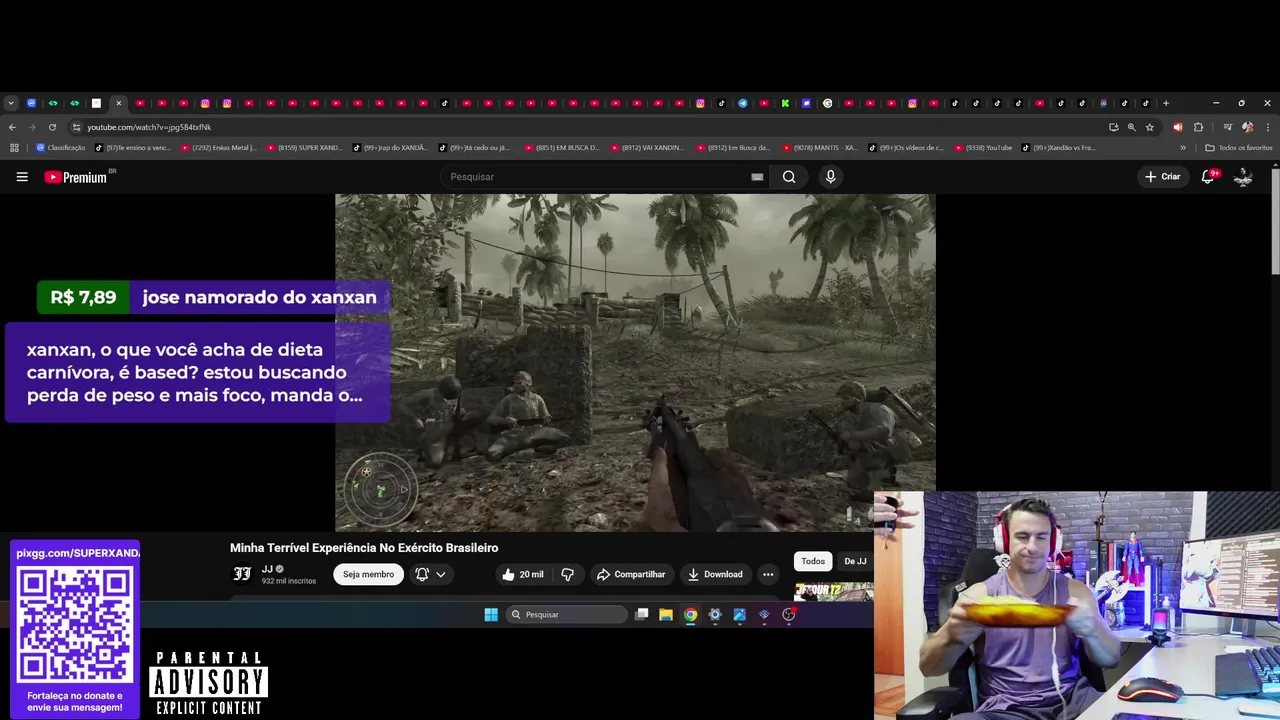The width and height of the screenshot is (1280, 720).
Task: Start voice search with microphone icon
Action: pyautogui.click(x=830, y=177)
